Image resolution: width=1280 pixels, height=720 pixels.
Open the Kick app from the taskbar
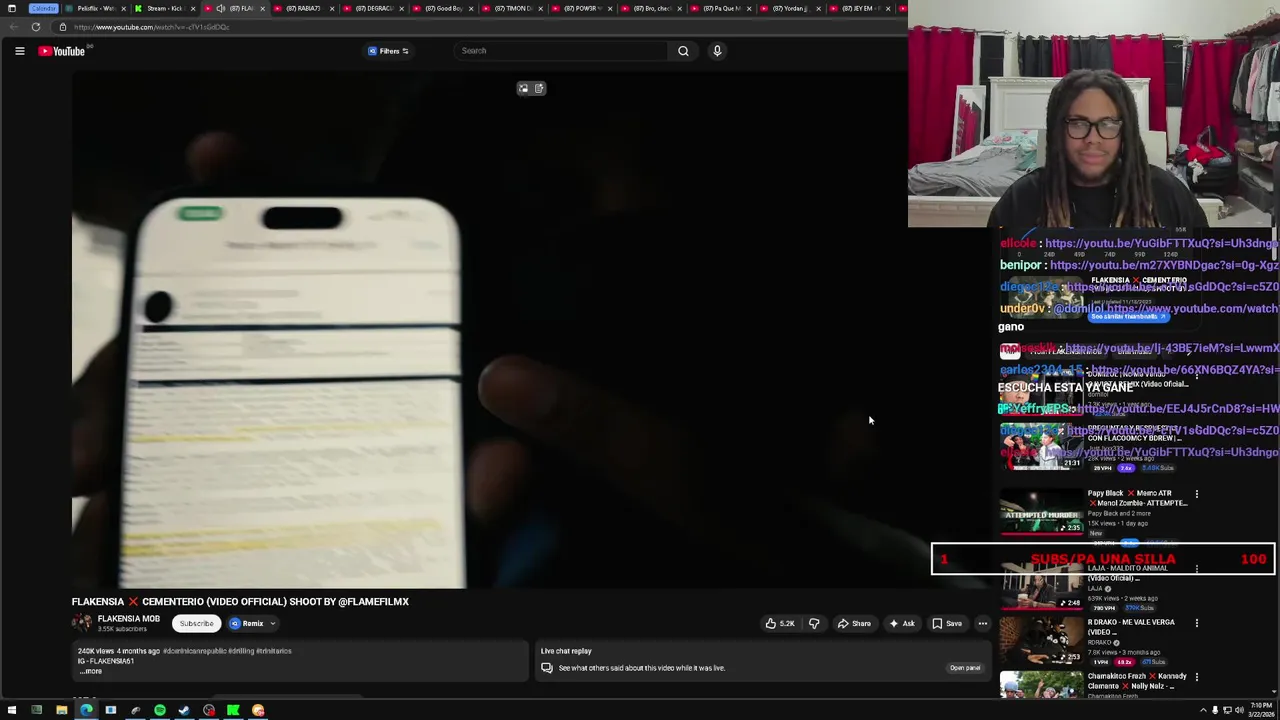[x=233, y=710]
